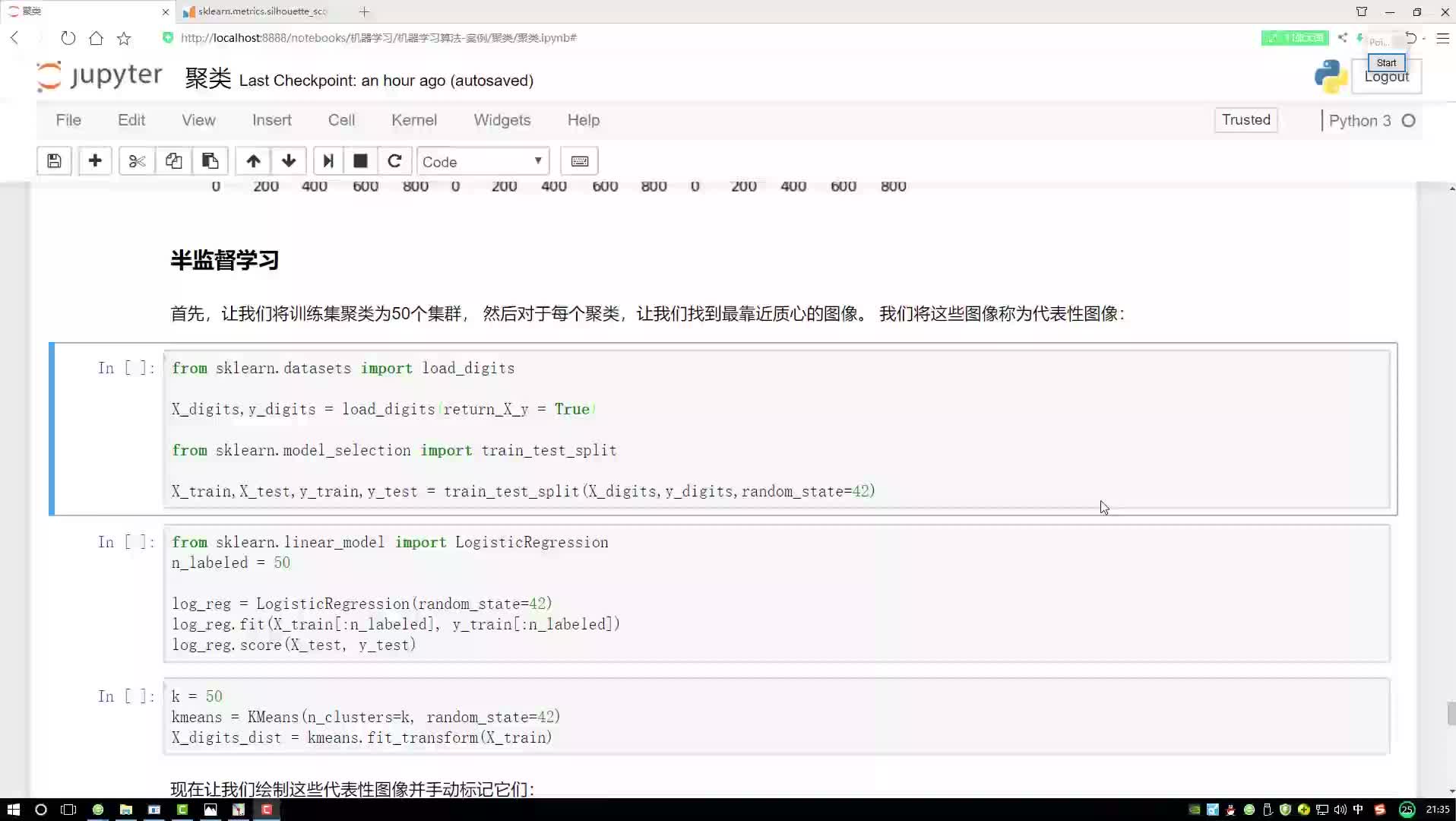
Task: Copy selected cells in the toolbar
Action: [173, 161]
